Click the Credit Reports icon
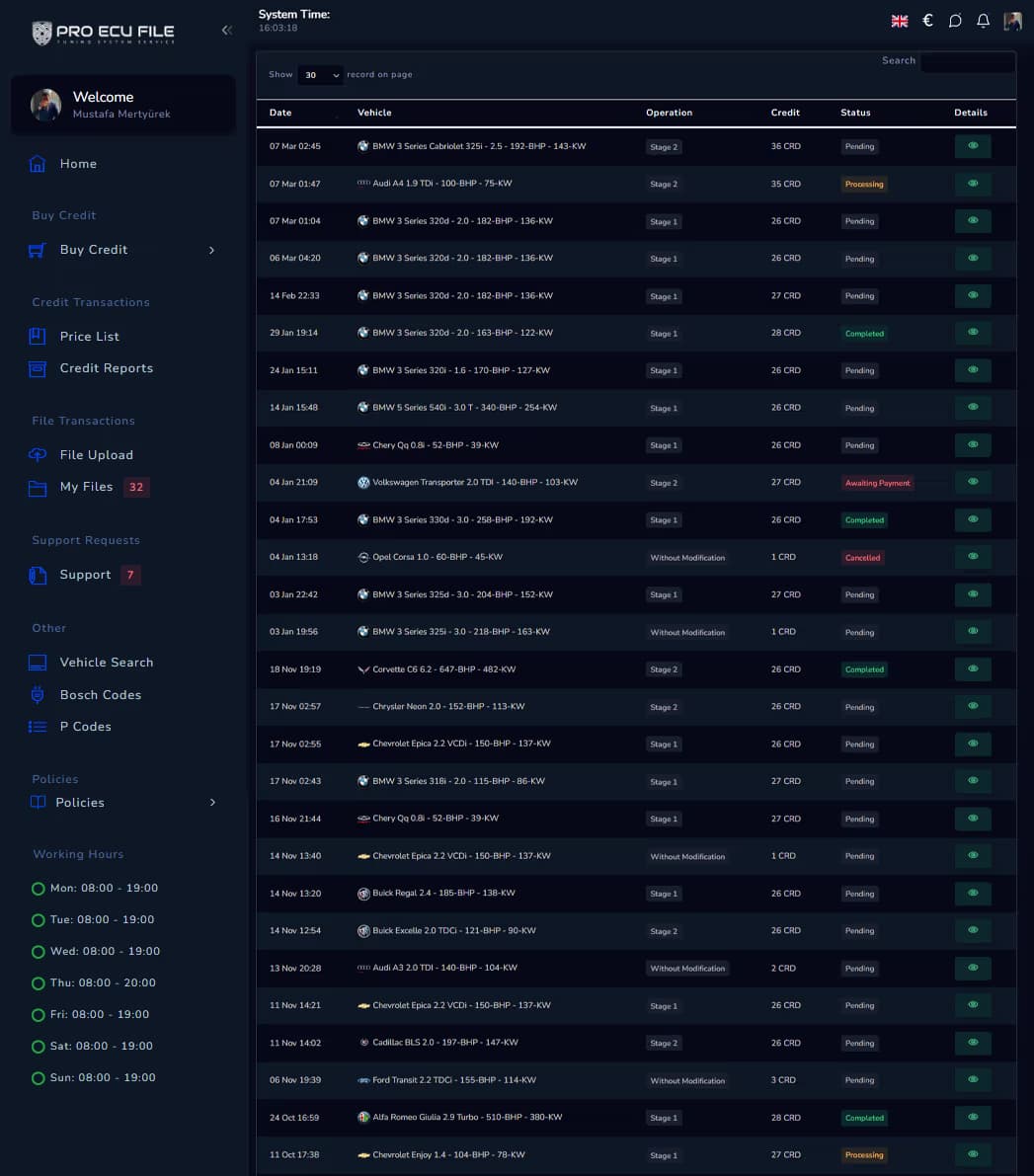The height and width of the screenshot is (1176, 1034). (x=37, y=367)
